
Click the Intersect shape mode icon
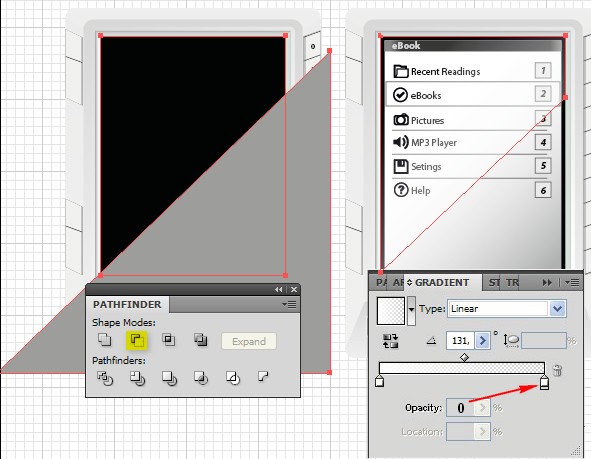[168, 340]
